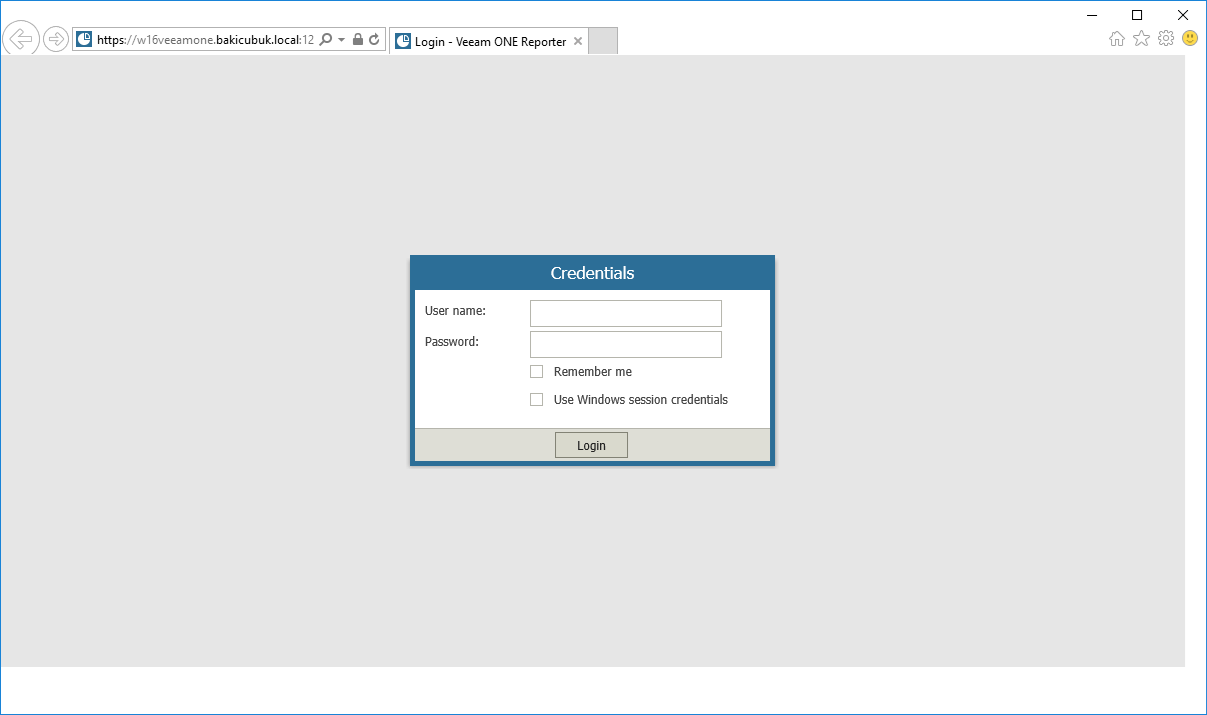
Task: Open browser Tools gear menu
Action: click(x=1166, y=39)
